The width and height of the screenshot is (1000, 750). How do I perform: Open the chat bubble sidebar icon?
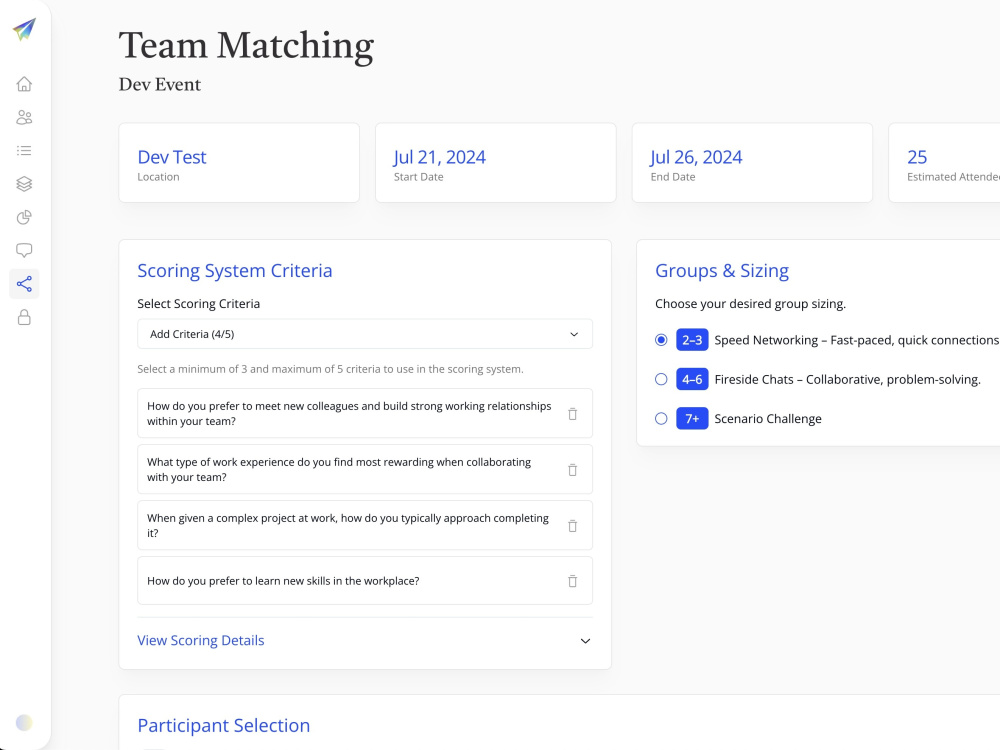[x=24, y=251]
